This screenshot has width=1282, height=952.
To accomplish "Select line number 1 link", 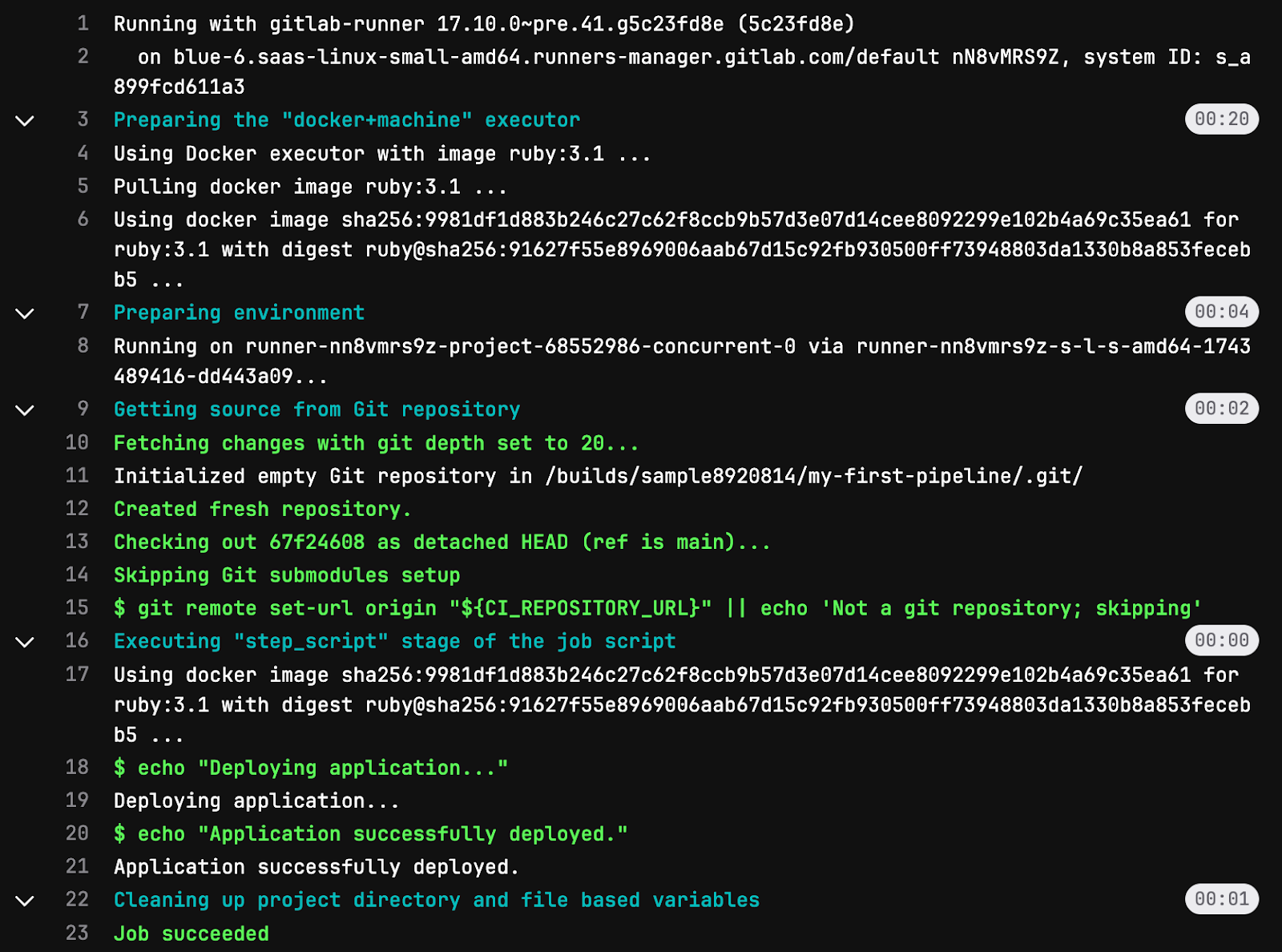I will click(83, 23).
